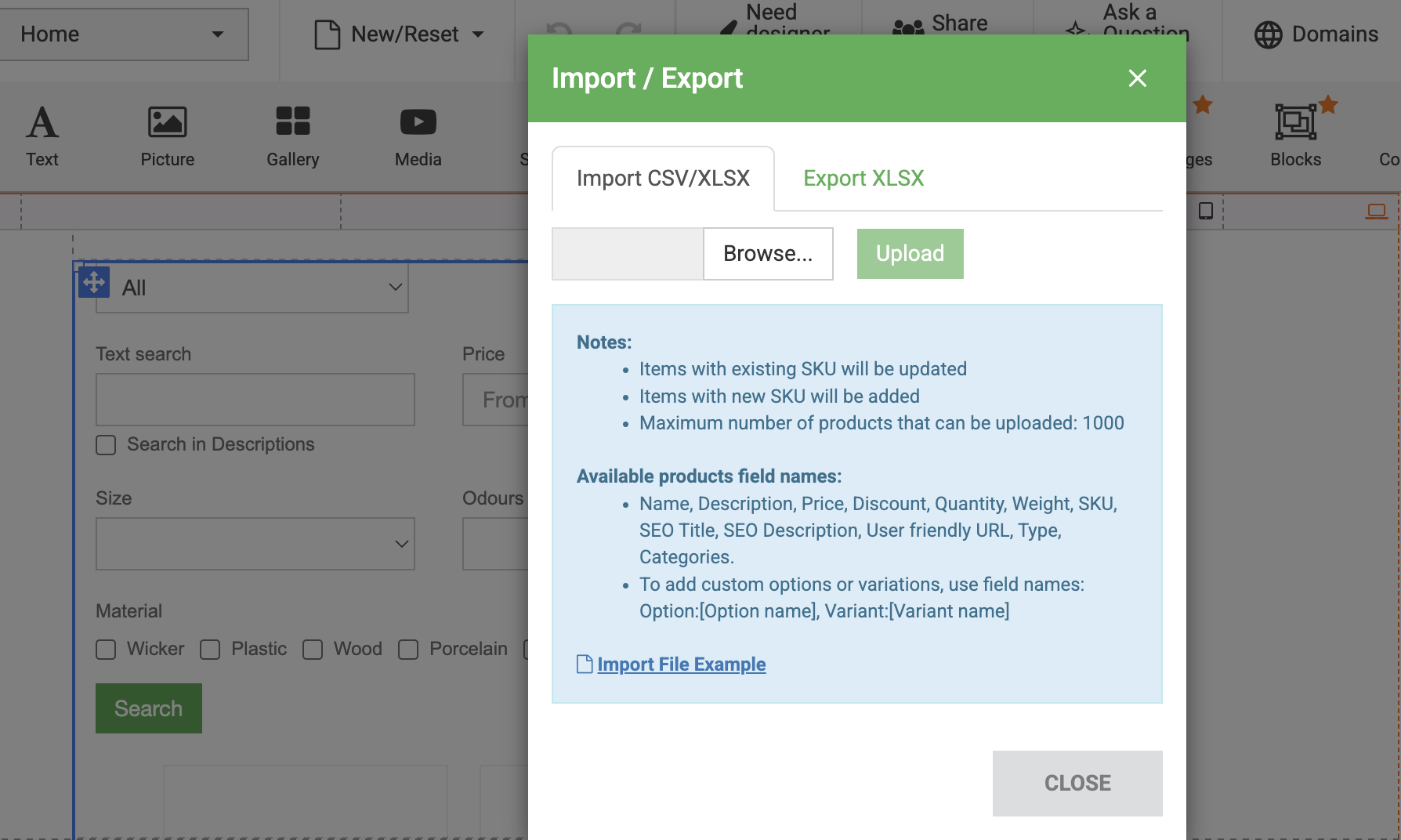Open the Home page dropdown
Screen dimensions: 1401x840
coord(124,34)
